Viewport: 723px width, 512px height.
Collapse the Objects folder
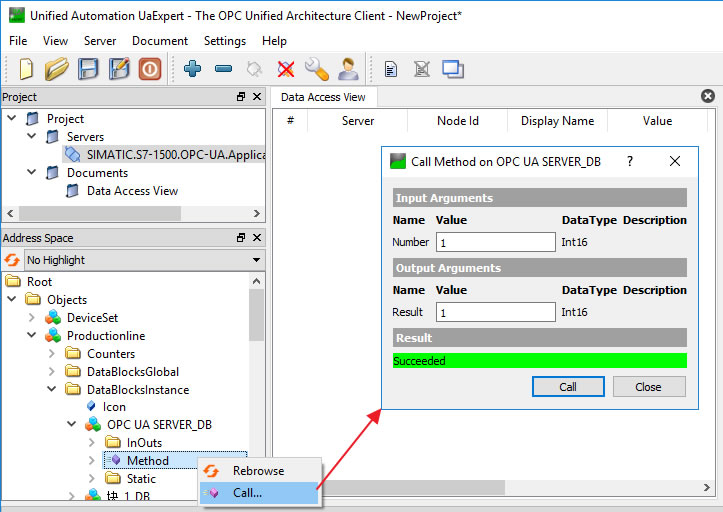coord(12,299)
